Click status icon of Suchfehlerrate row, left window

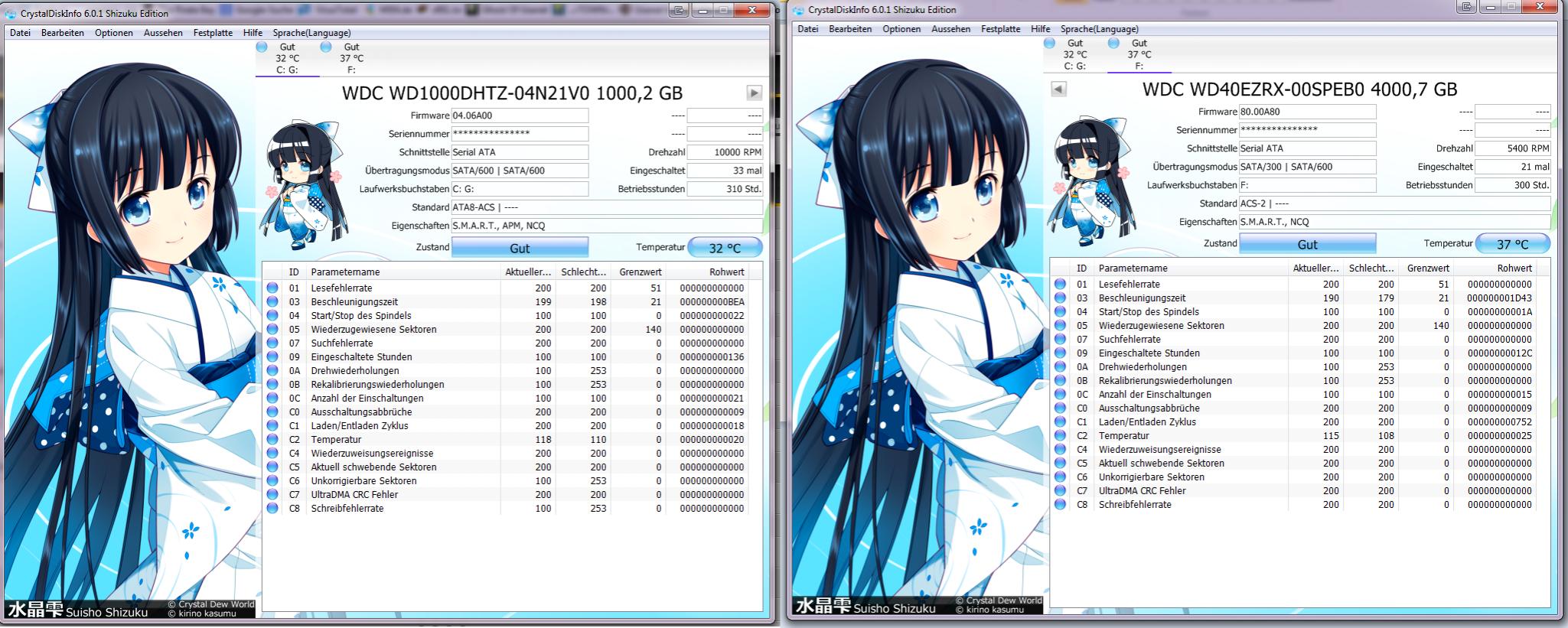pyautogui.click(x=272, y=343)
